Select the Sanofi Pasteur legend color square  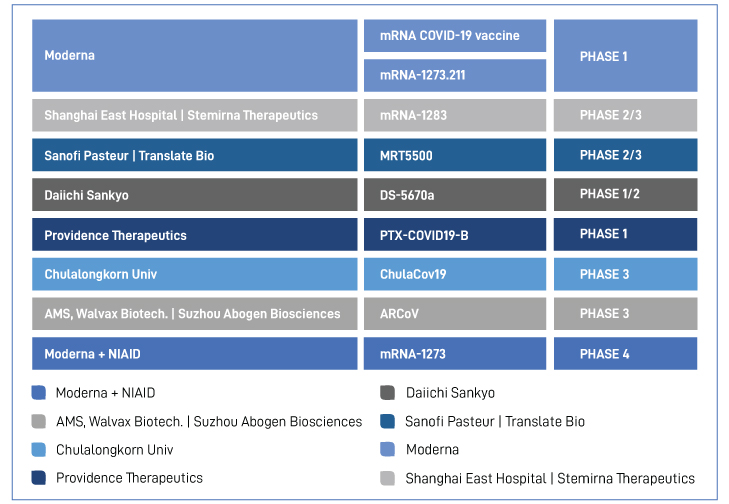pyautogui.click(x=387, y=421)
